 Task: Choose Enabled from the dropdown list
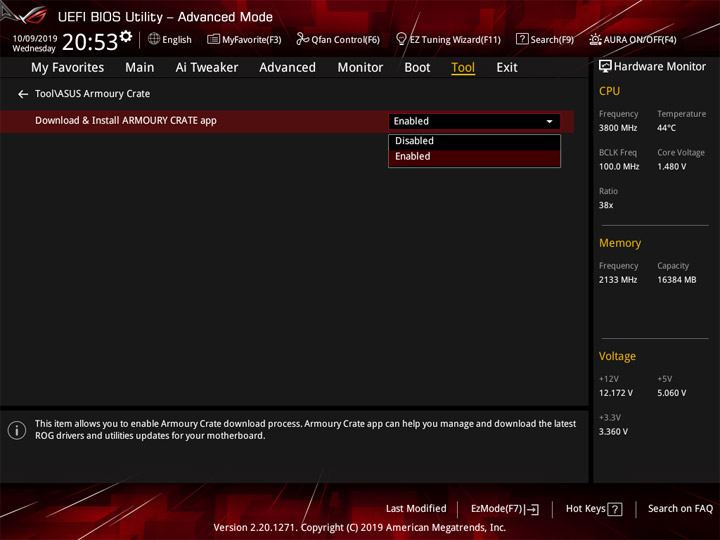tap(474, 157)
